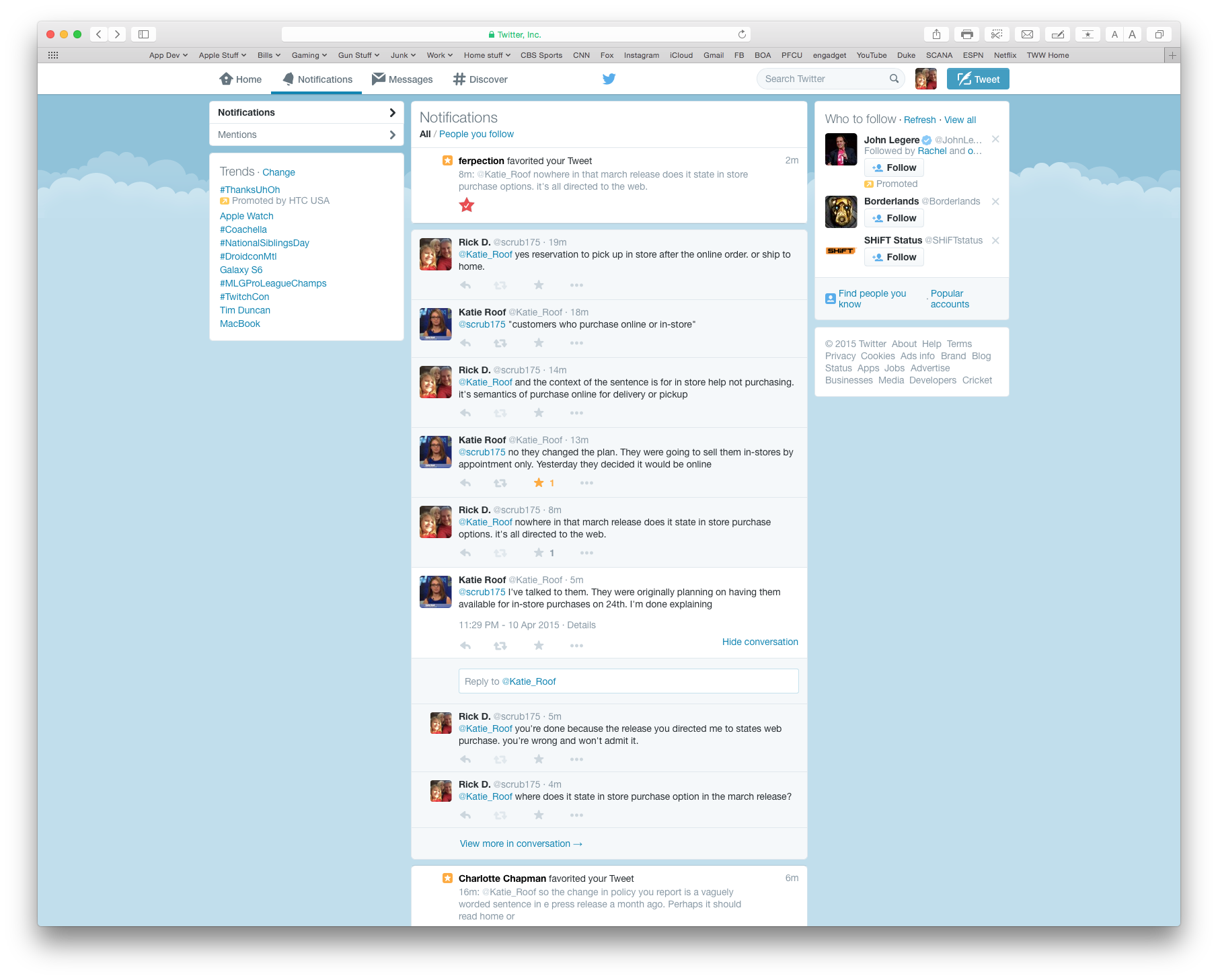Dismiss SHiFT Status follow suggestion

coord(995,240)
